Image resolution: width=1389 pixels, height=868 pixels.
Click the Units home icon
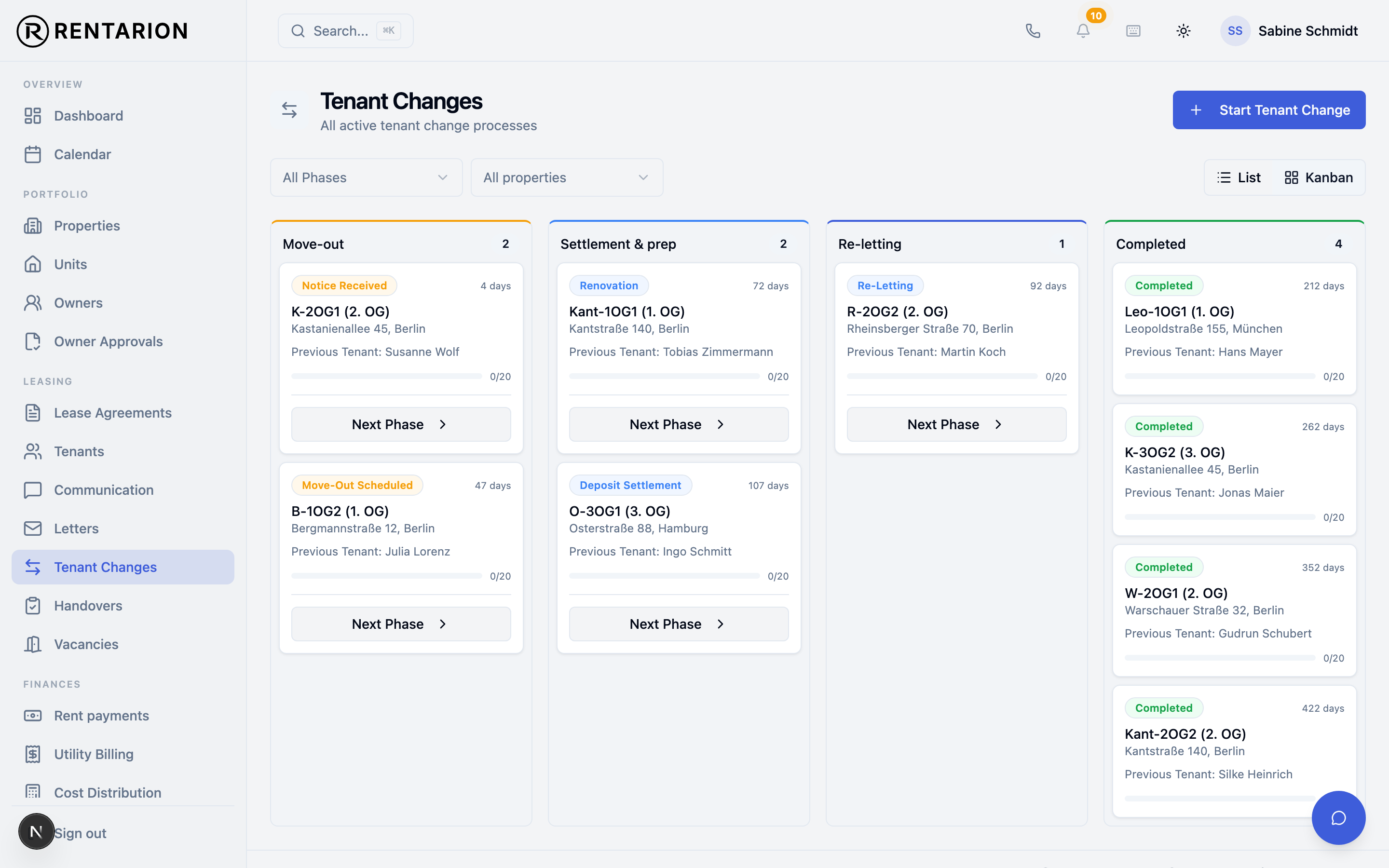click(x=33, y=264)
